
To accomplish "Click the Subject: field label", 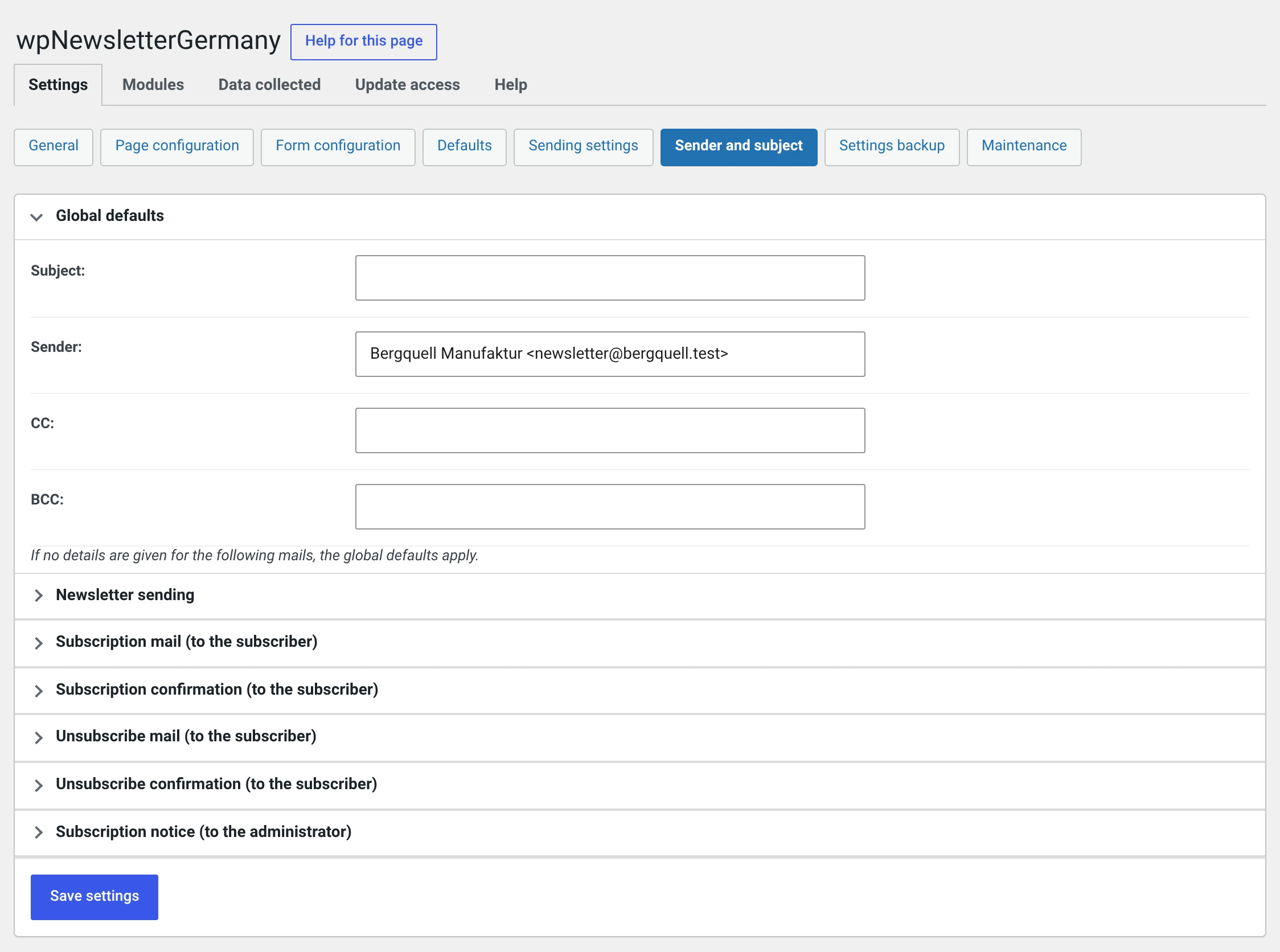I will click(x=58, y=270).
